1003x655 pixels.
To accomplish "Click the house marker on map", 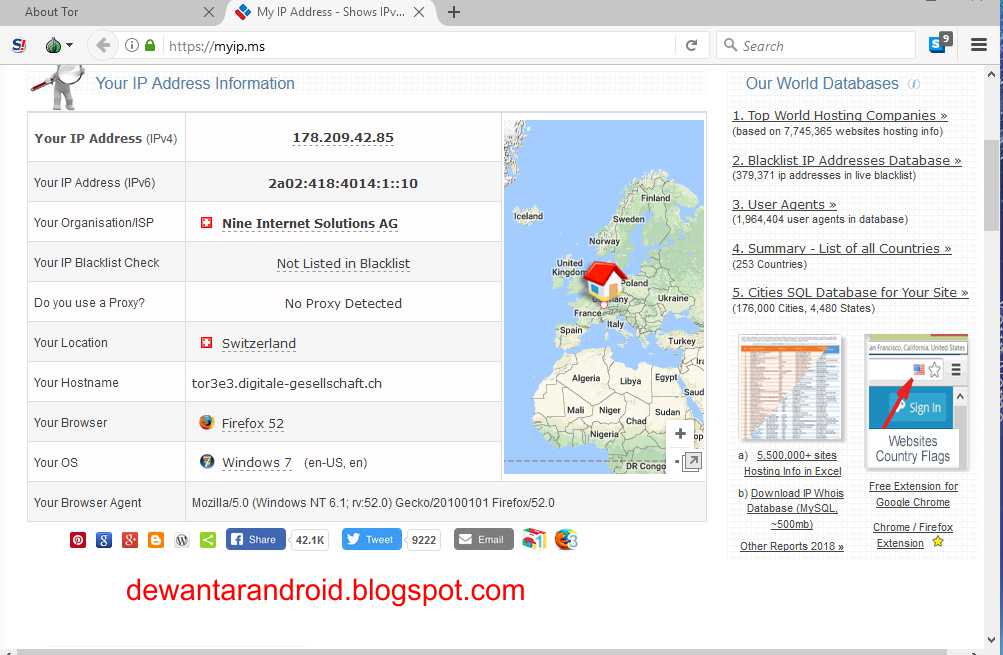I will coord(604,281).
